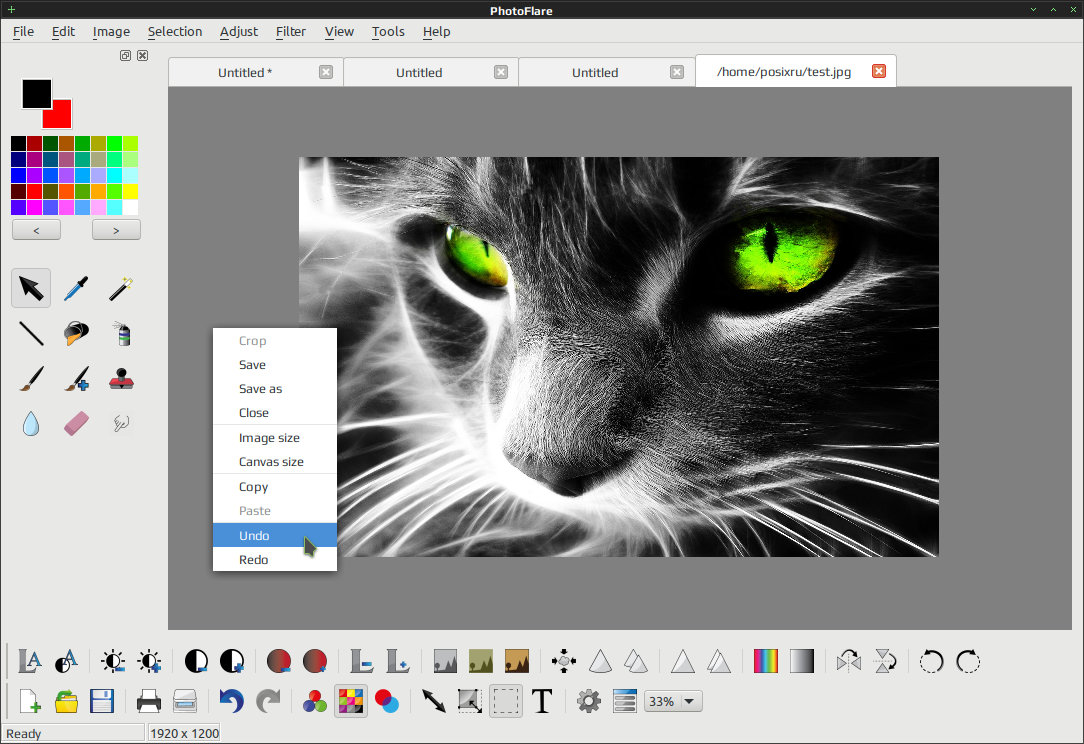Click the black foreground color swatch
Viewport: 1084px width, 744px height.
[36, 93]
